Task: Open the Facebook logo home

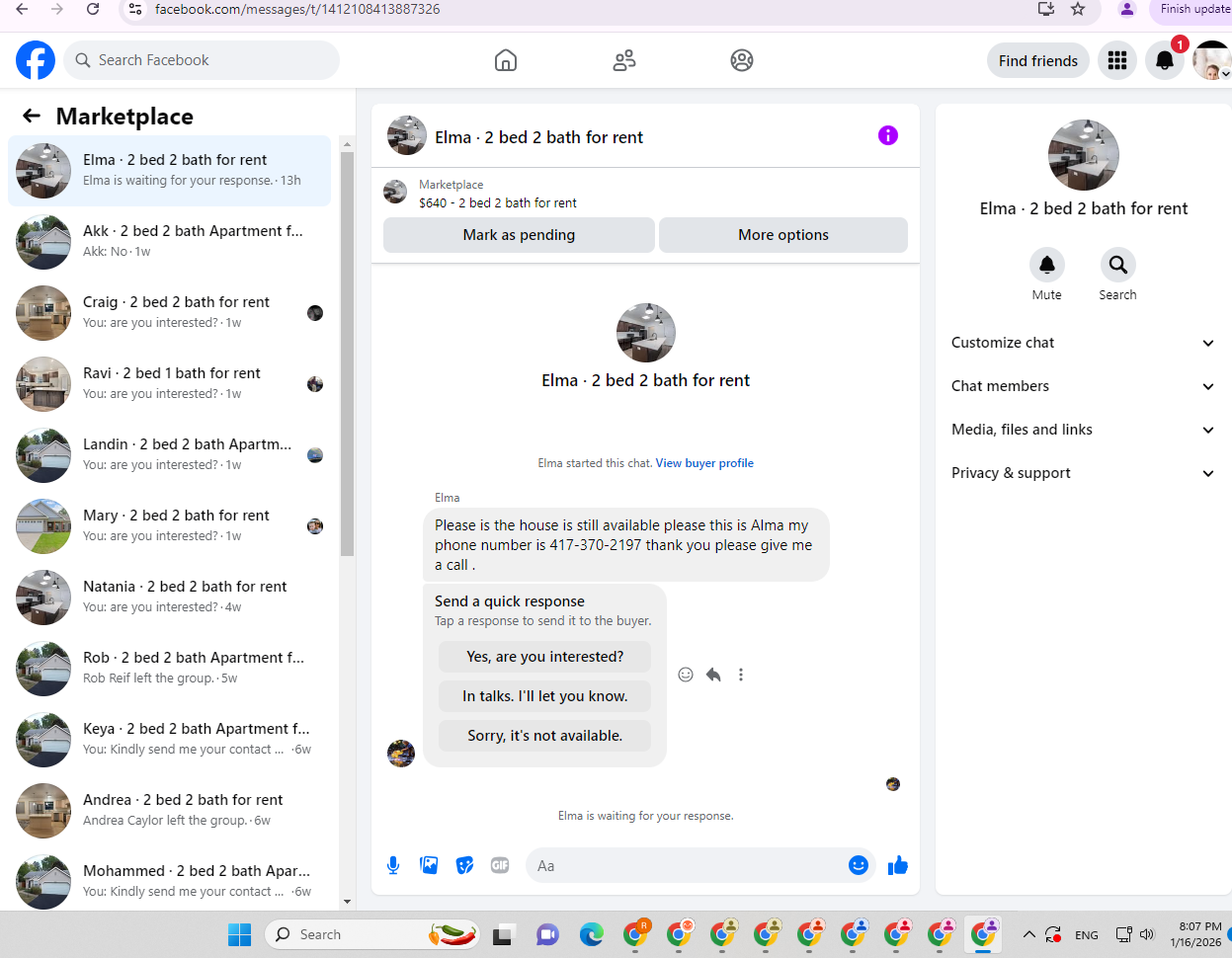Action: pyautogui.click(x=36, y=60)
